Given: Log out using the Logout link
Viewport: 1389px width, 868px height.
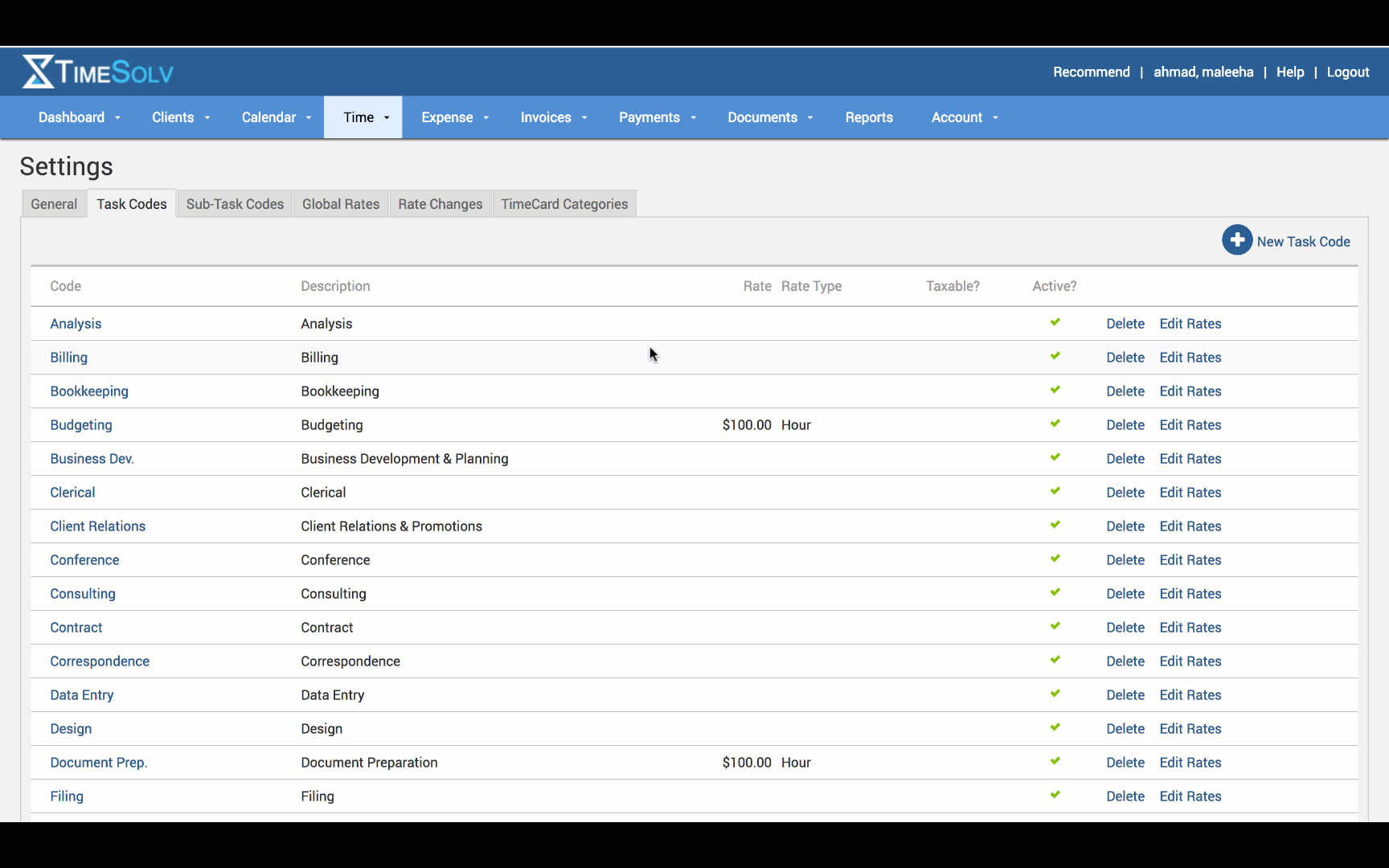Looking at the screenshot, I should click(1347, 72).
